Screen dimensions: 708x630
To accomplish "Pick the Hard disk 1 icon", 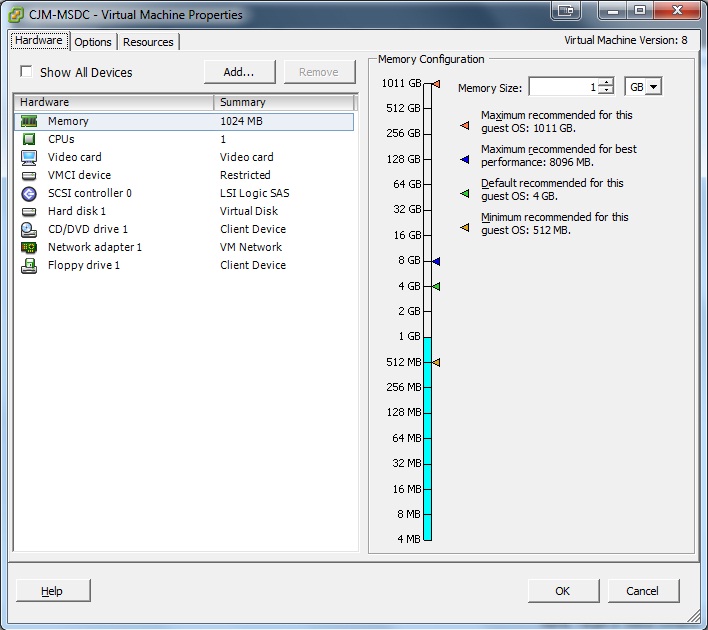I will click(29, 211).
